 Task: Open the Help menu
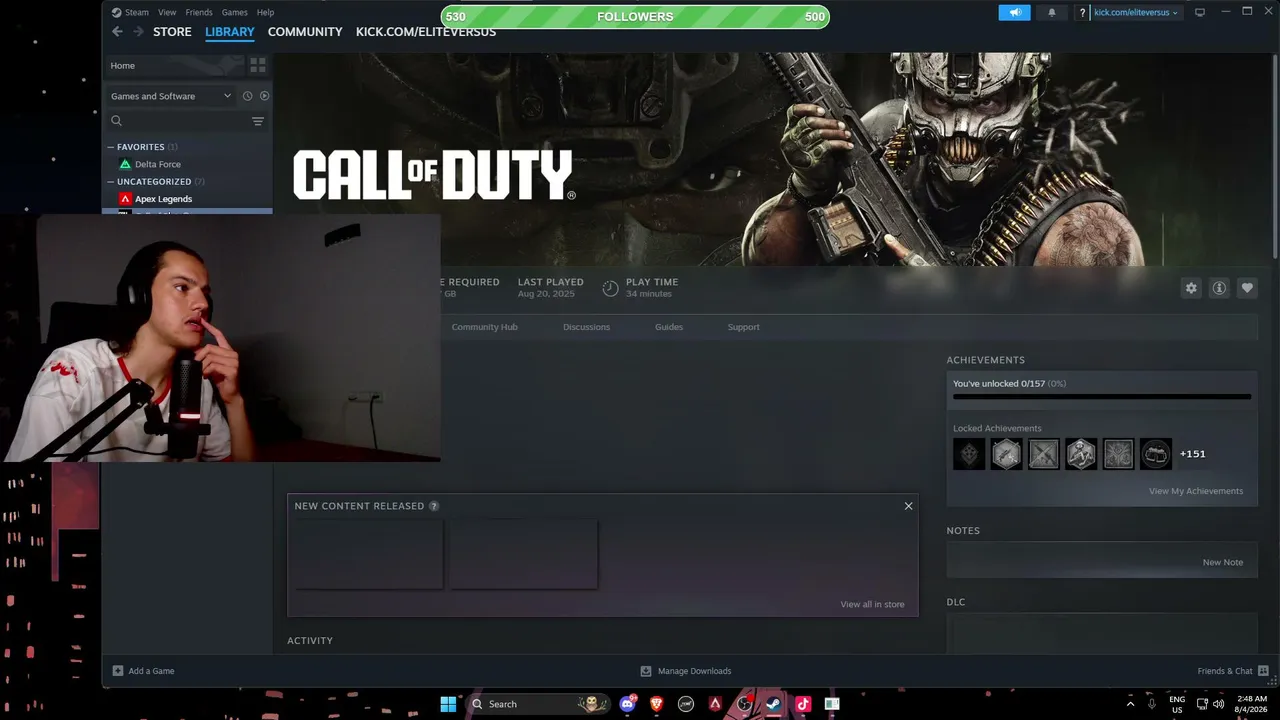coord(265,12)
